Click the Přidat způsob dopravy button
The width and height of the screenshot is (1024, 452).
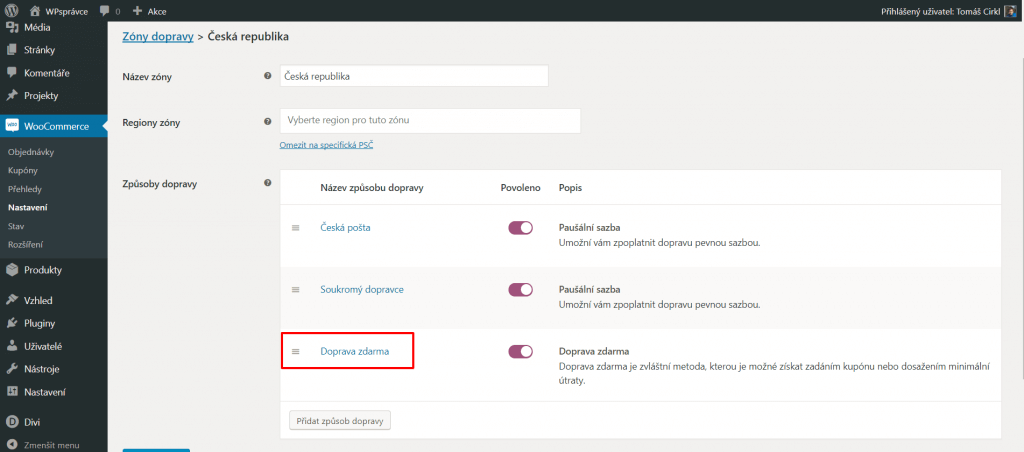pyautogui.click(x=340, y=421)
